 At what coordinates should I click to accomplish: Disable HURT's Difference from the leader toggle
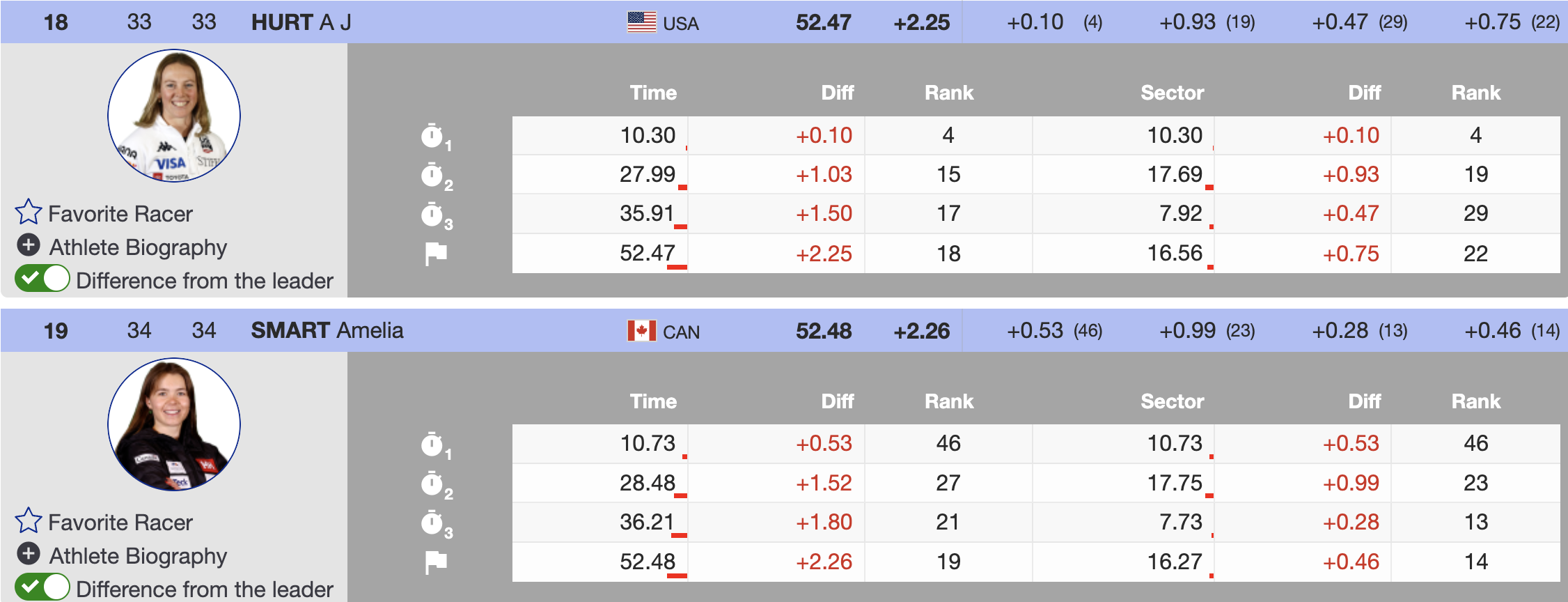point(42,279)
